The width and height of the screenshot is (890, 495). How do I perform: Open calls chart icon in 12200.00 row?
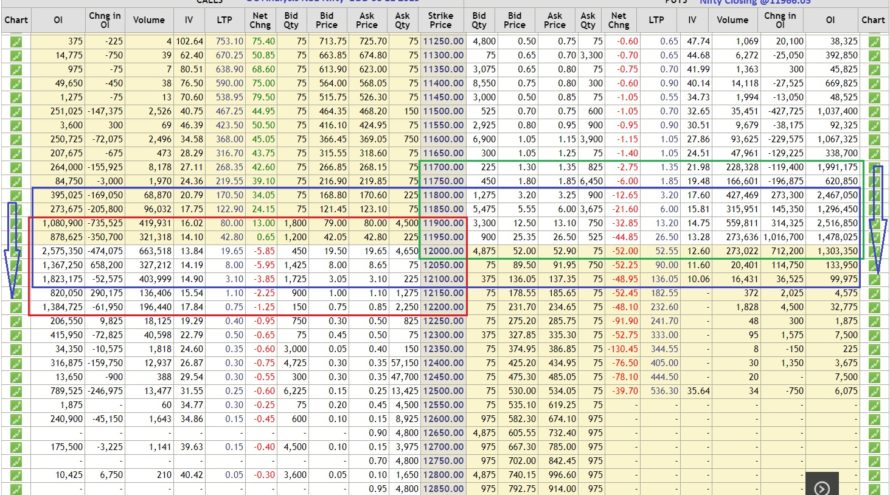pyautogui.click(x=16, y=307)
